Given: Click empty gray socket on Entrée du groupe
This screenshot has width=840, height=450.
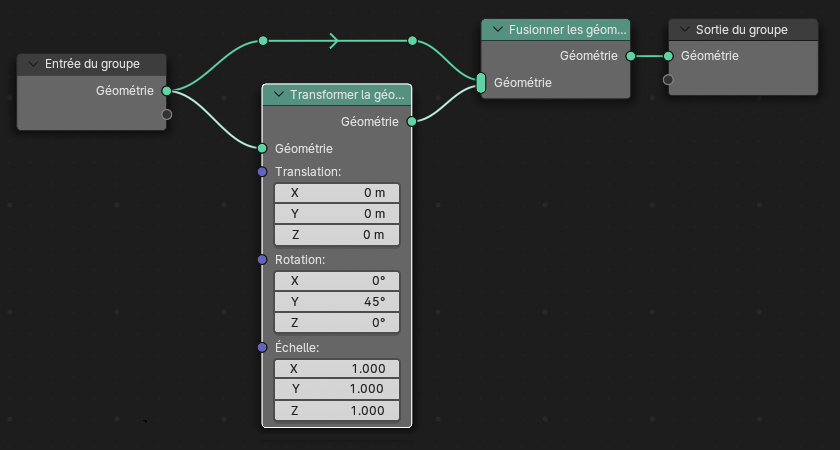Looking at the screenshot, I should 166,114.
